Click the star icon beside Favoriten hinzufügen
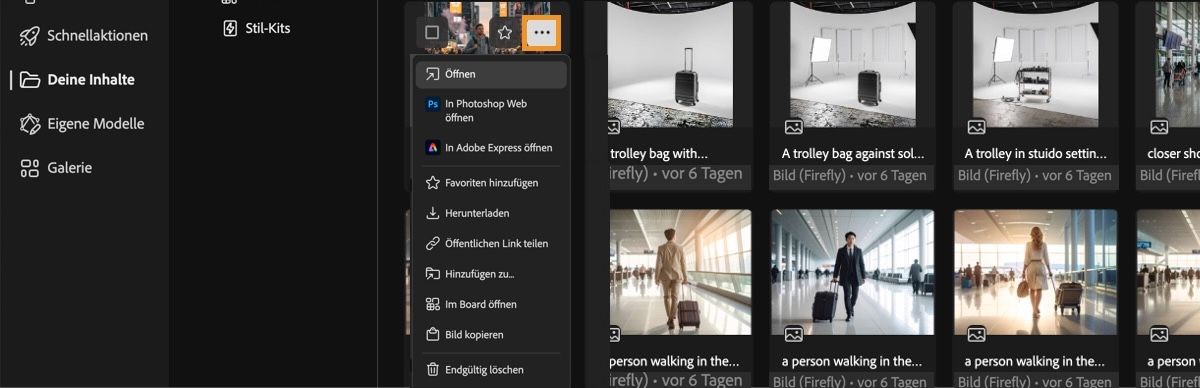The width and height of the screenshot is (1200, 388). pos(432,183)
